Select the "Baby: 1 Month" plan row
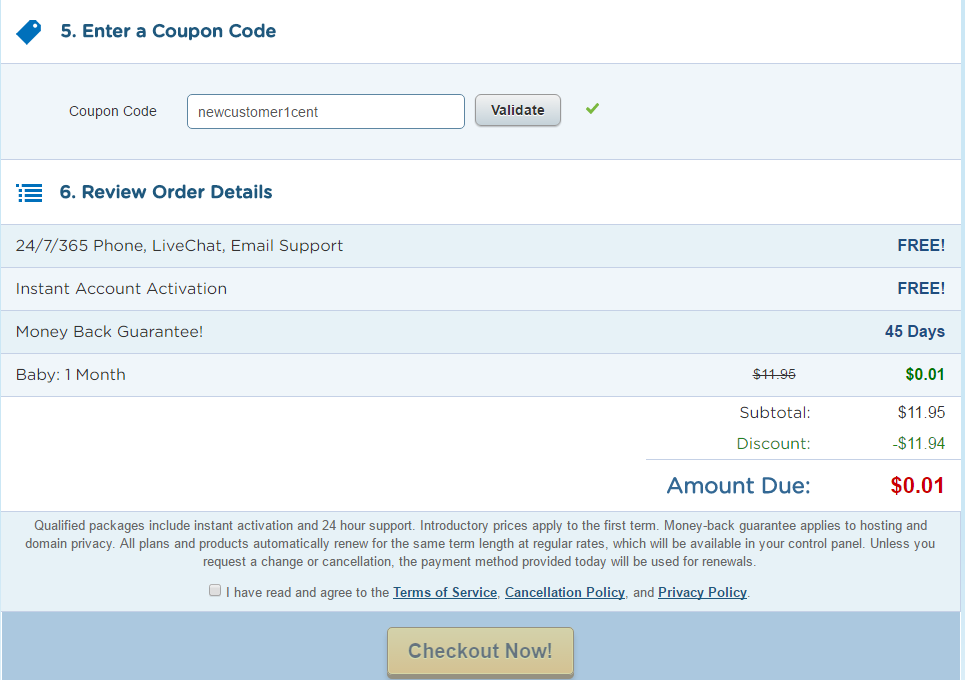965x680 pixels. pyautogui.click(x=71, y=375)
